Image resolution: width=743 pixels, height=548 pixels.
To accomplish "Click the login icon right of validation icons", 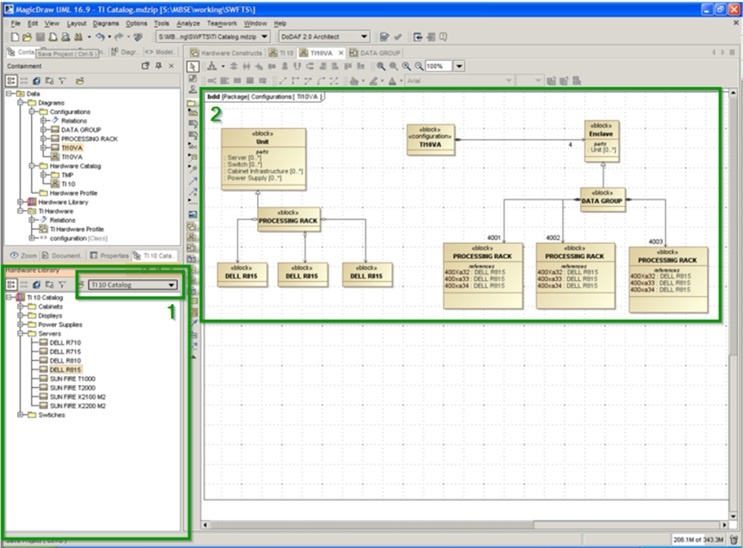I will tap(418, 37).
